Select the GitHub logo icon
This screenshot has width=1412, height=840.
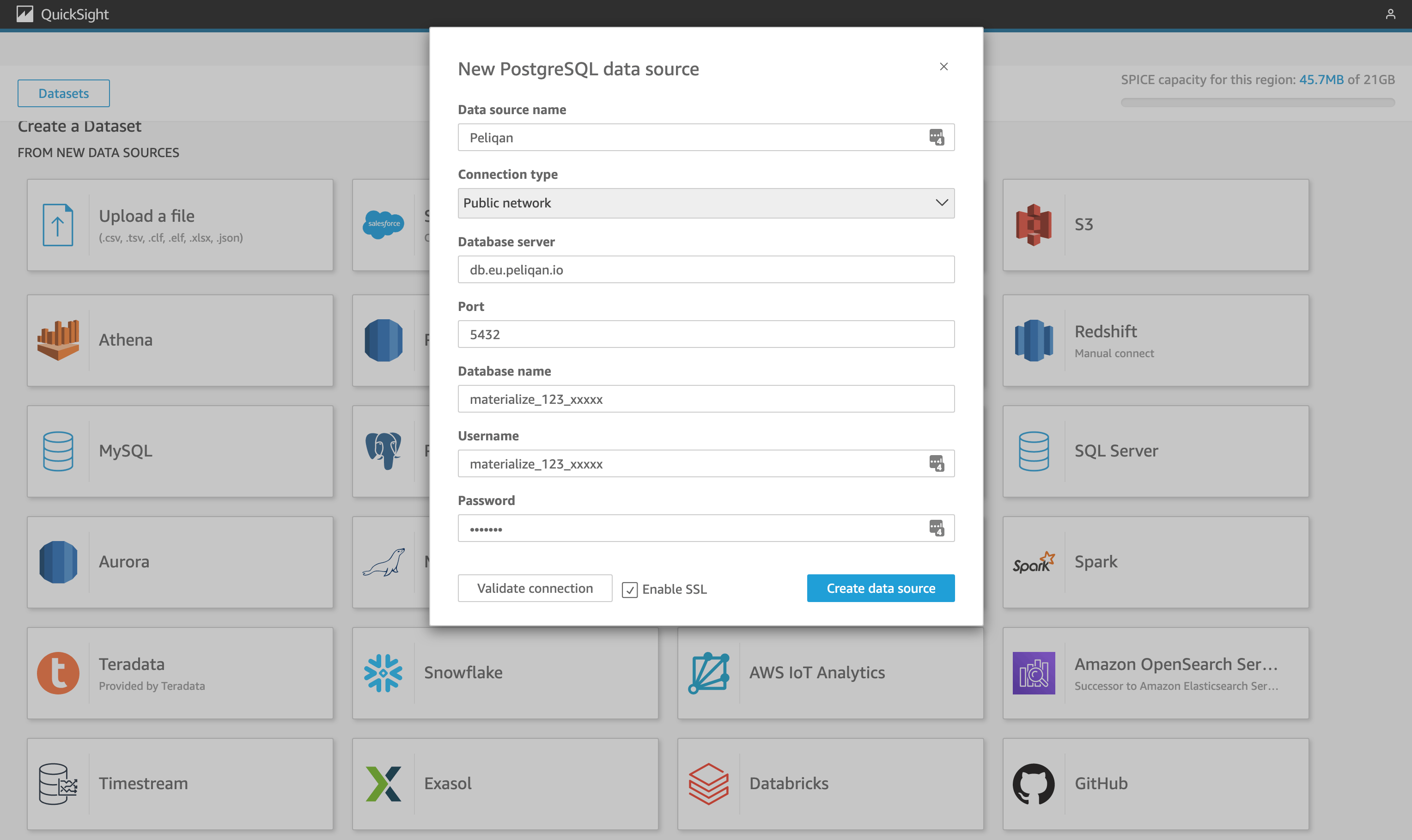tap(1034, 784)
